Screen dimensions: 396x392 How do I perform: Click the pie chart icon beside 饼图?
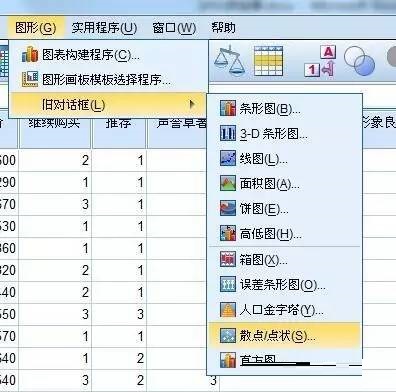coord(228,208)
